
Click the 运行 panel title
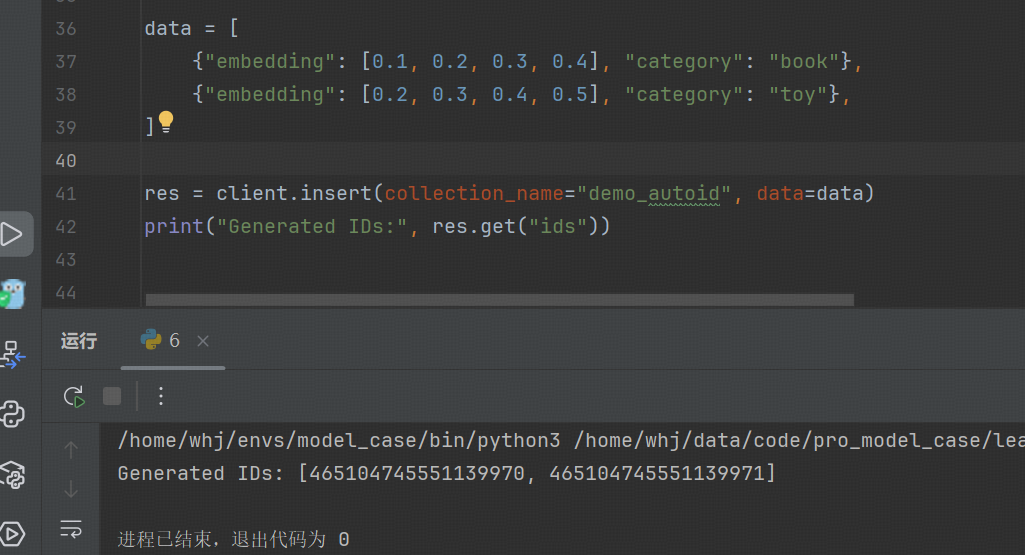[79, 341]
